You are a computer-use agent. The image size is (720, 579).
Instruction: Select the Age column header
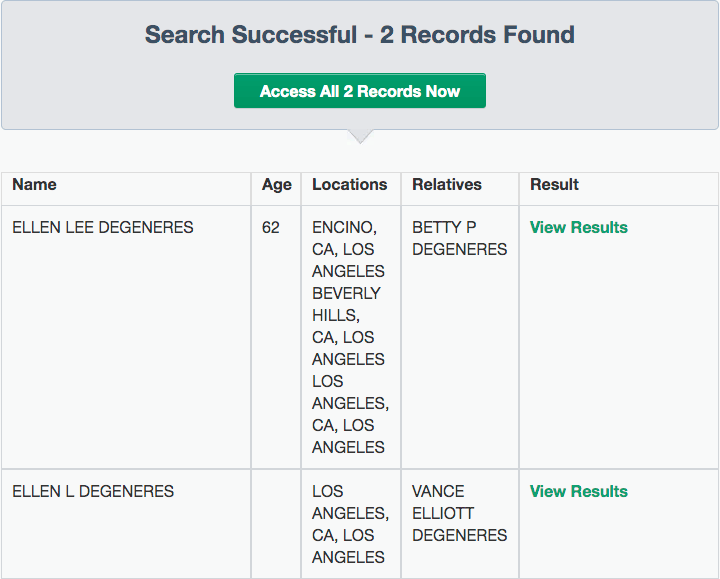click(276, 185)
